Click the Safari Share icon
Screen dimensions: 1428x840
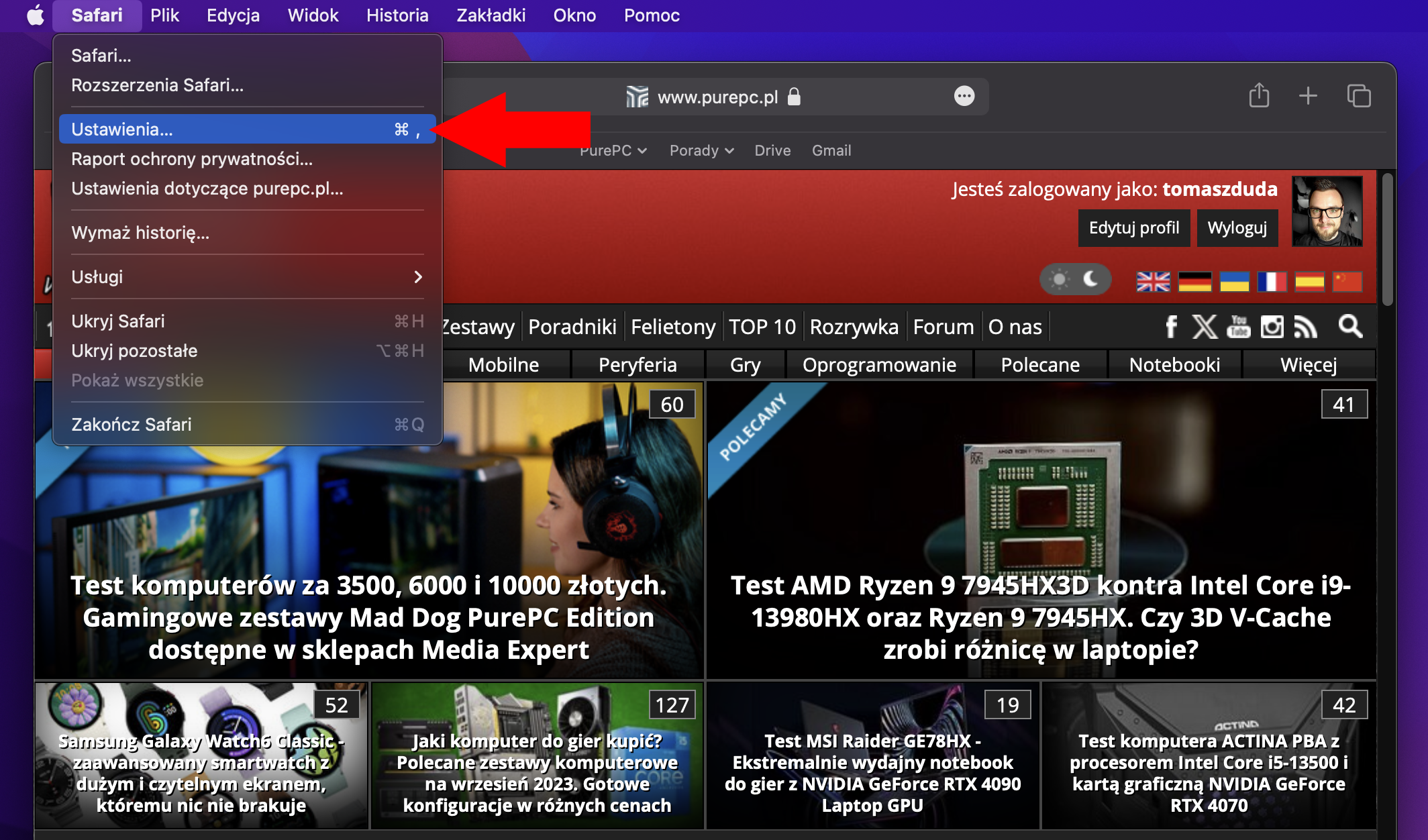pos(1260,96)
